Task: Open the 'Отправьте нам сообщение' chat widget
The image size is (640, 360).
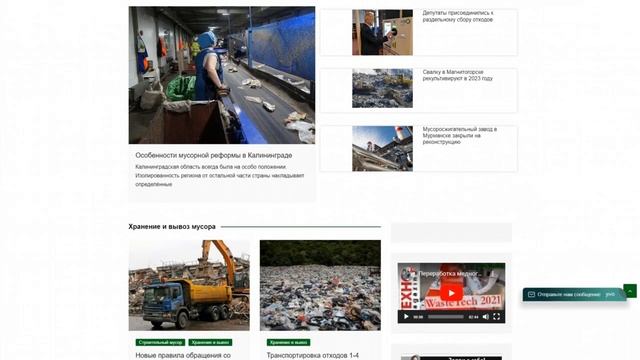Action: pos(574,294)
